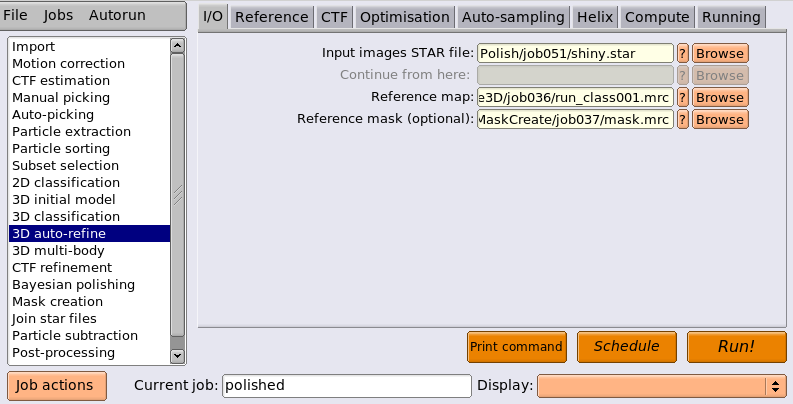Click scroll-down arrow of job type list
Image resolution: width=793 pixels, height=404 pixels.
177,356
